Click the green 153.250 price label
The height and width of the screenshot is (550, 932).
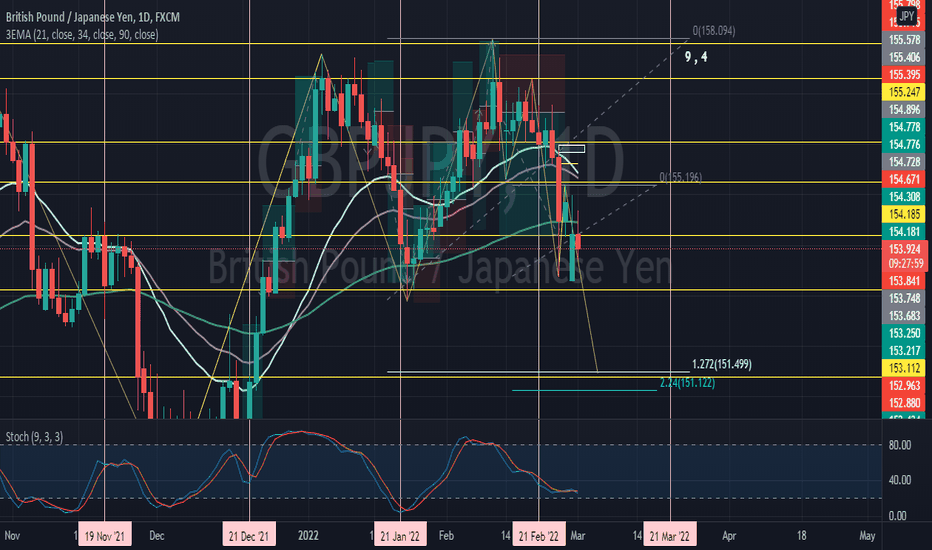904,333
